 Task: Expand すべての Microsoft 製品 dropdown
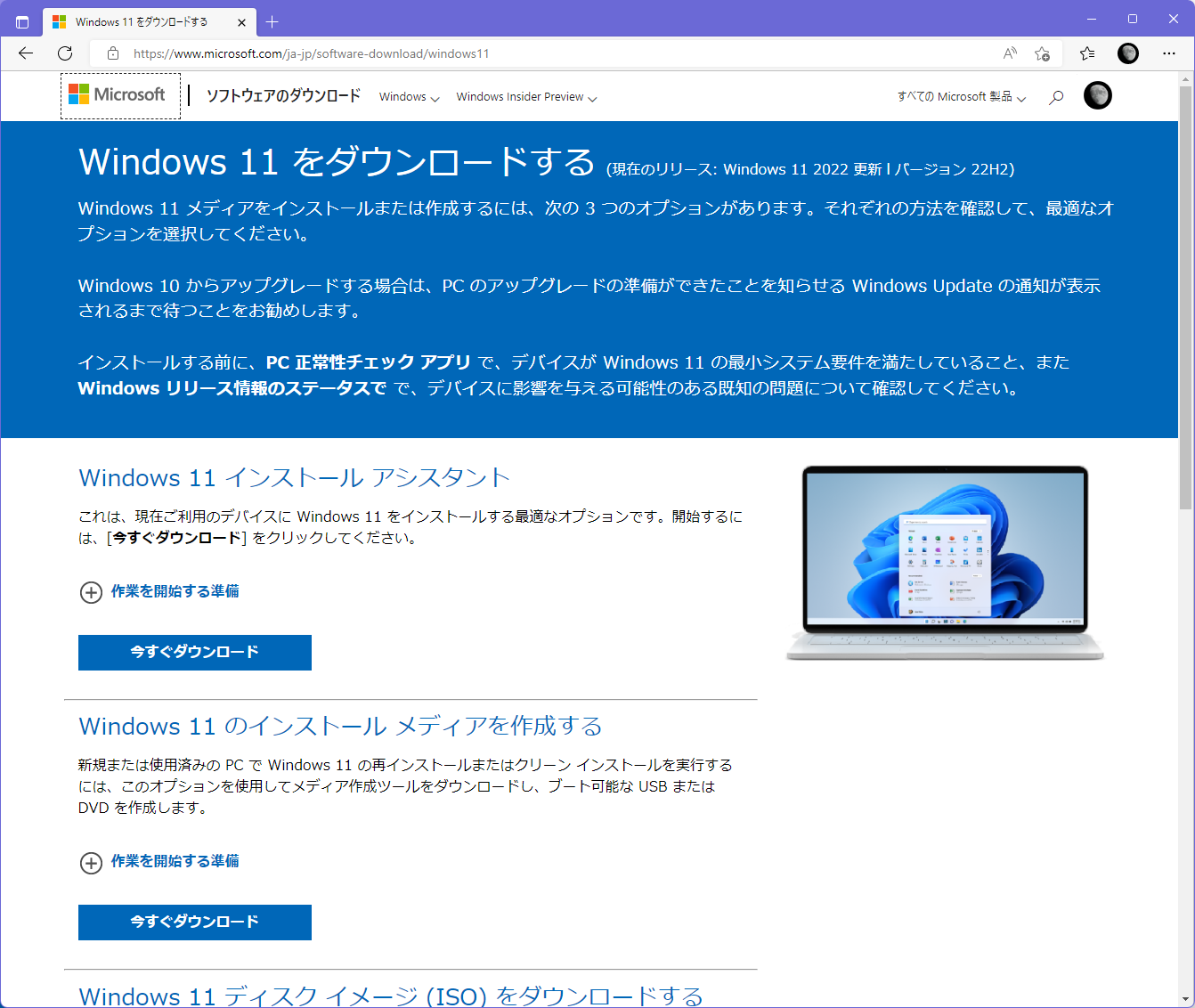(962, 97)
